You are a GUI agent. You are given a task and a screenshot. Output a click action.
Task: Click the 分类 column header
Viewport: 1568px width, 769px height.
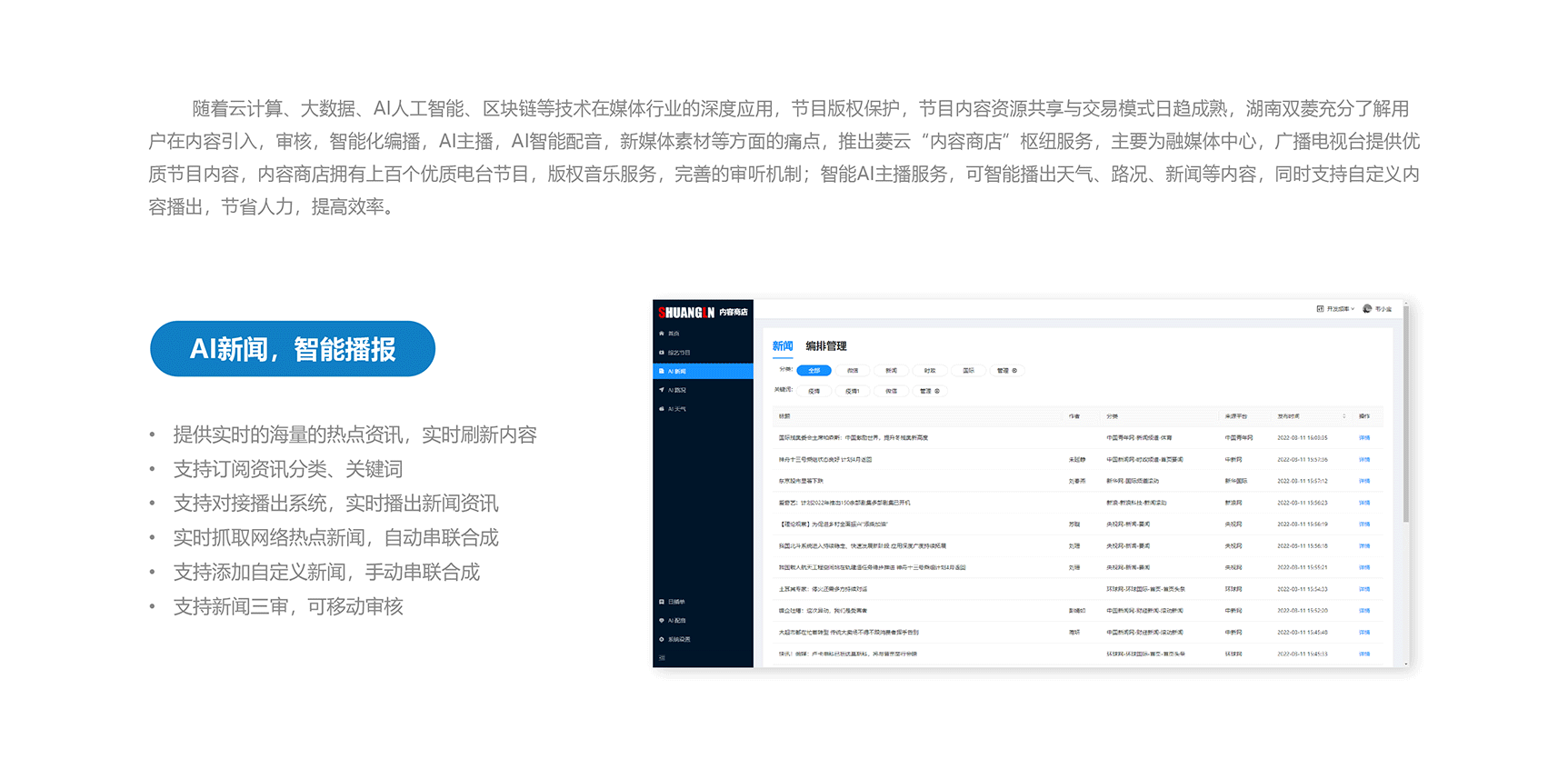(x=1113, y=416)
